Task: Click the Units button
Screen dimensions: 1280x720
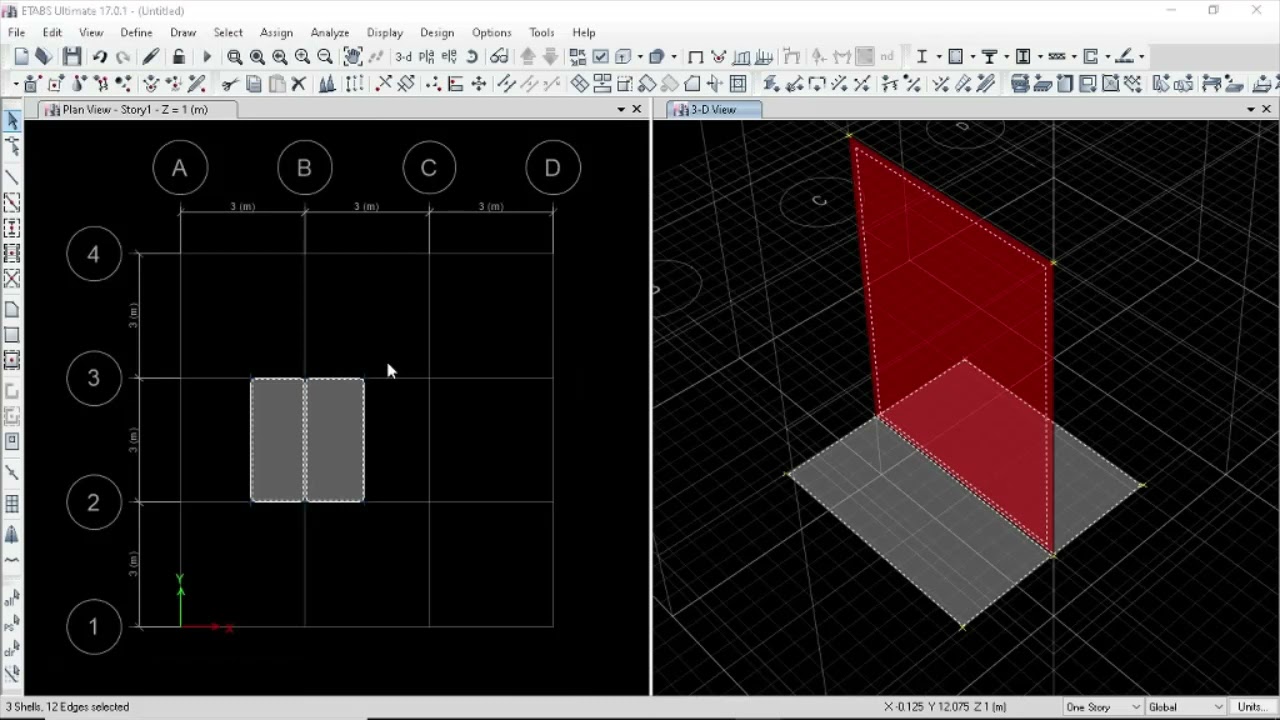Action: (x=1252, y=707)
